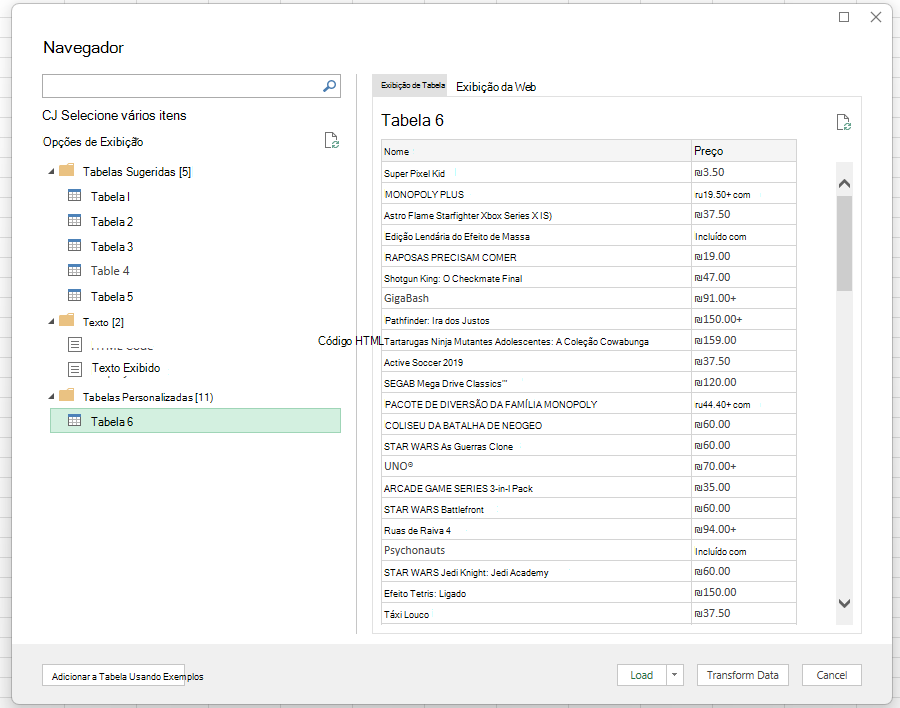This screenshot has width=900, height=708.
Task: Click the Transform Data button
Action: click(743, 675)
